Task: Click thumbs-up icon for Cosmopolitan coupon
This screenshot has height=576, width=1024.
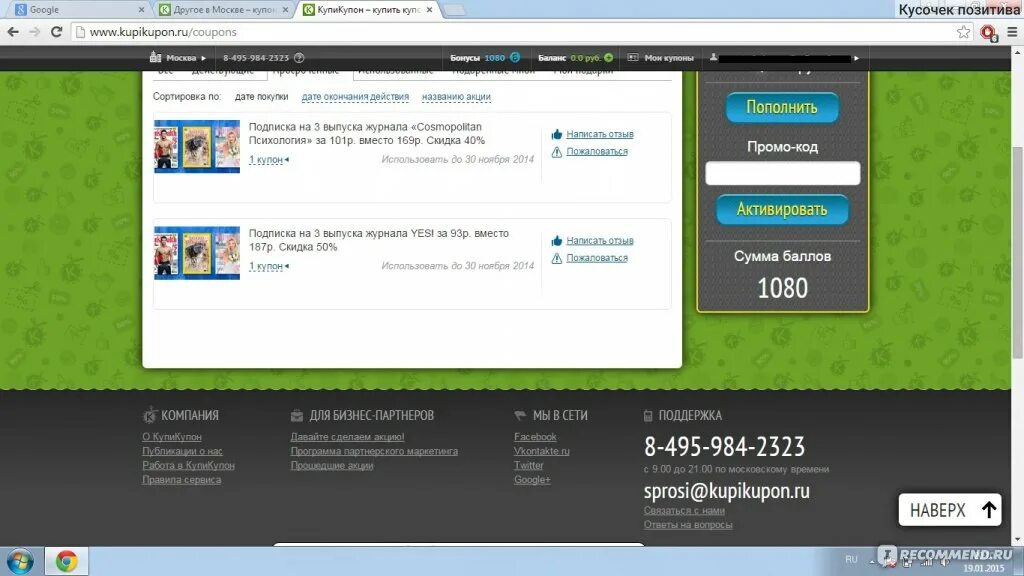Action: point(556,135)
